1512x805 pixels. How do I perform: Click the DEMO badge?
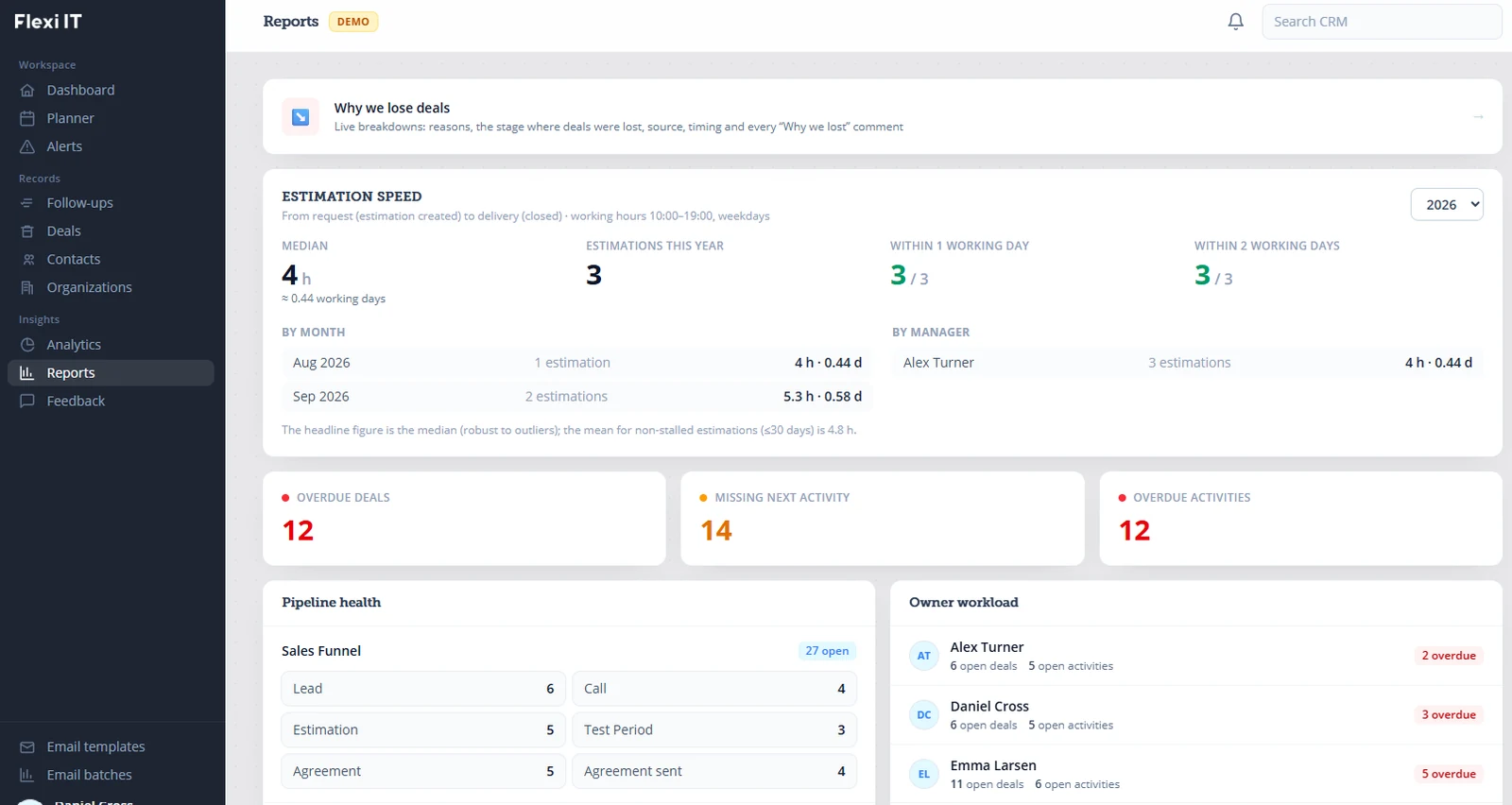pyautogui.click(x=353, y=22)
